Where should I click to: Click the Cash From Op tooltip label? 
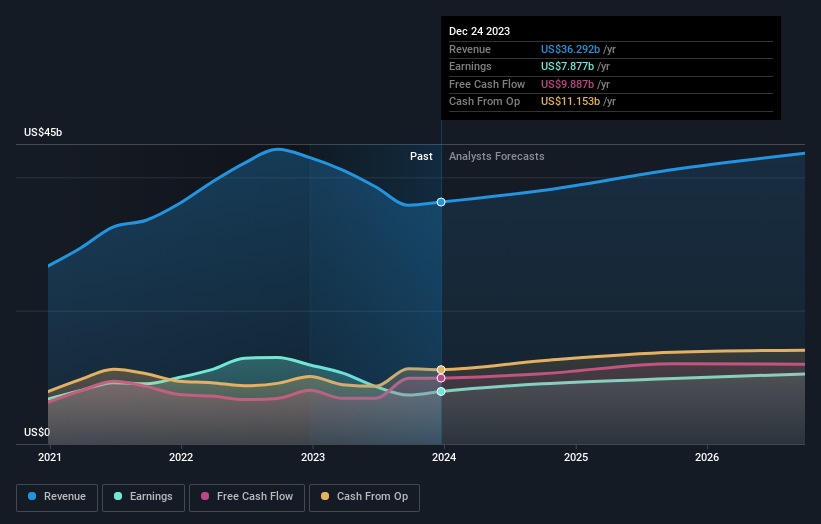[484, 102]
